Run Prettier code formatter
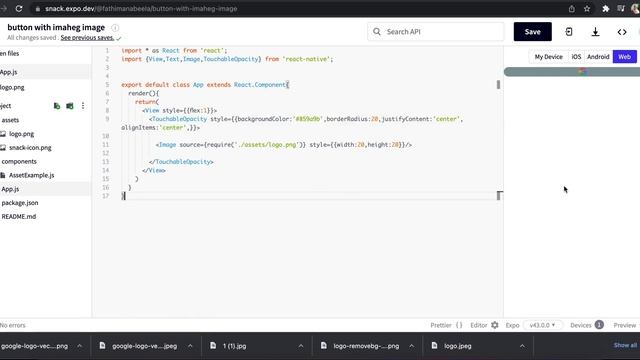Image resolution: width=640 pixels, height=360 pixels. pyautogui.click(x=446, y=325)
